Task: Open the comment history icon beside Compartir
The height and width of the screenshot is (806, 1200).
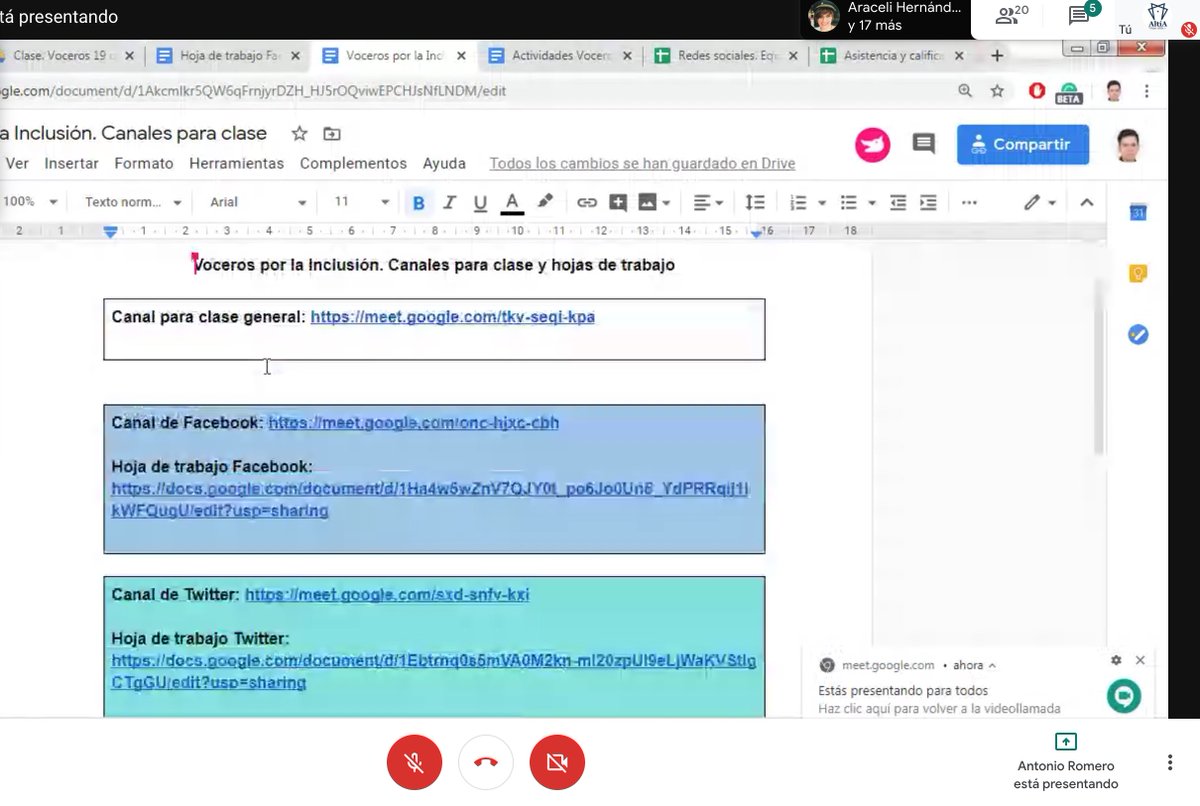Action: click(923, 144)
